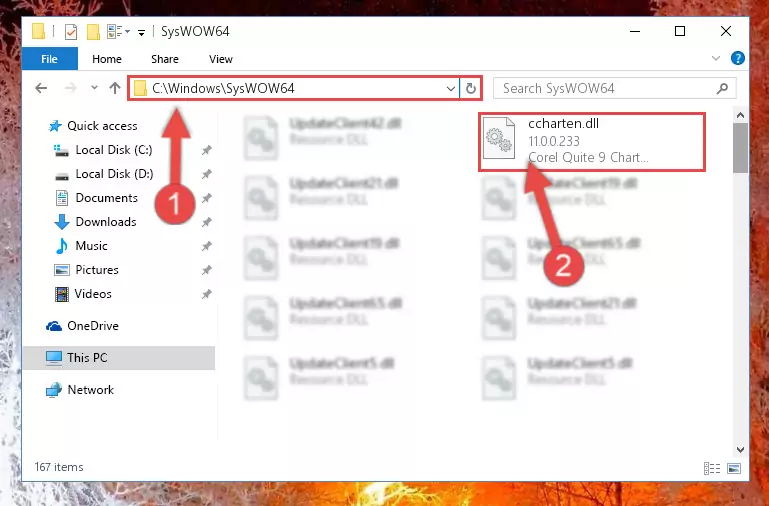769x506 pixels.
Task: Click the pin icon beside Downloads
Action: coord(207,222)
